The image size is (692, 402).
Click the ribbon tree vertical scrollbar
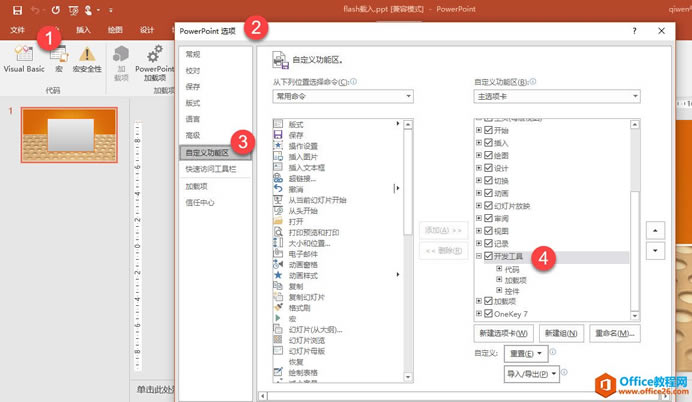click(x=635, y=220)
